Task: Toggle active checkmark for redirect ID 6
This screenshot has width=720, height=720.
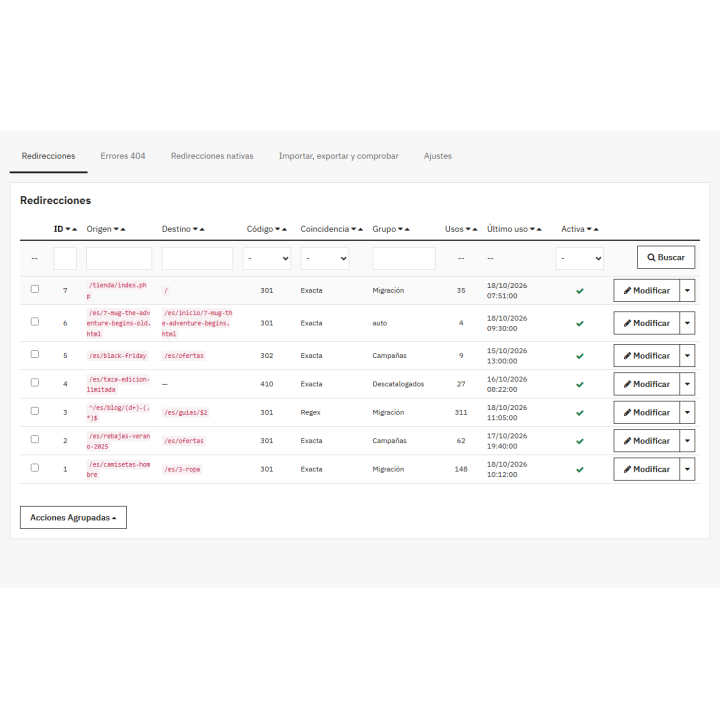Action: coord(580,324)
